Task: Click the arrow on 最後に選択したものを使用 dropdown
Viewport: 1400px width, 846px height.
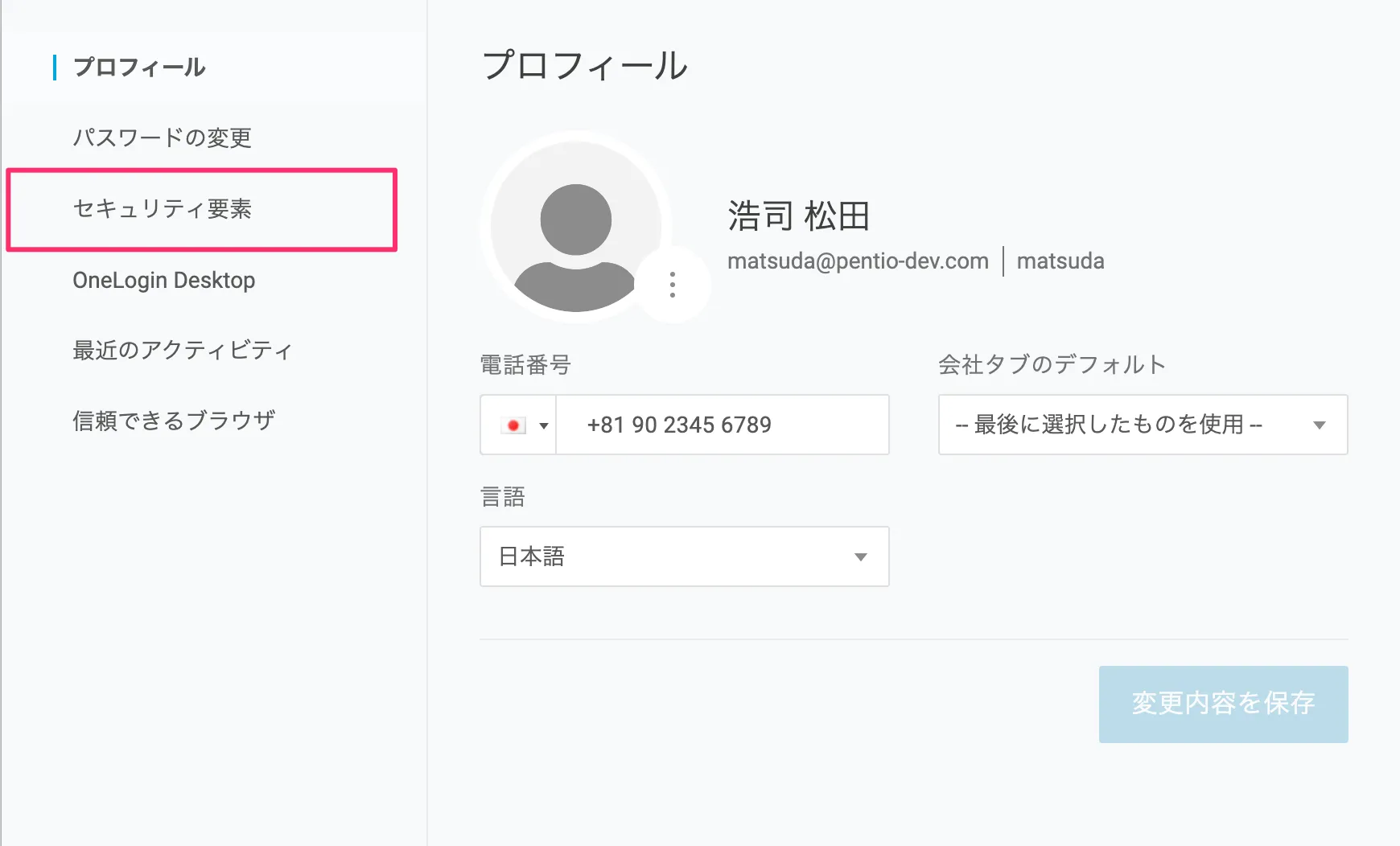Action: [1319, 425]
